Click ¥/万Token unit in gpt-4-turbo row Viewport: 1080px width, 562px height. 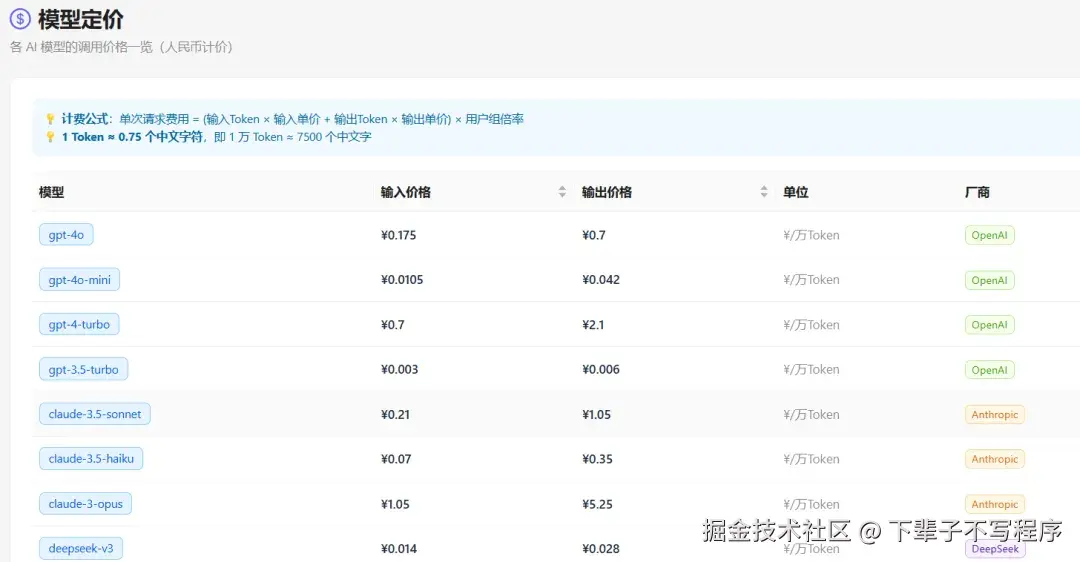point(811,324)
